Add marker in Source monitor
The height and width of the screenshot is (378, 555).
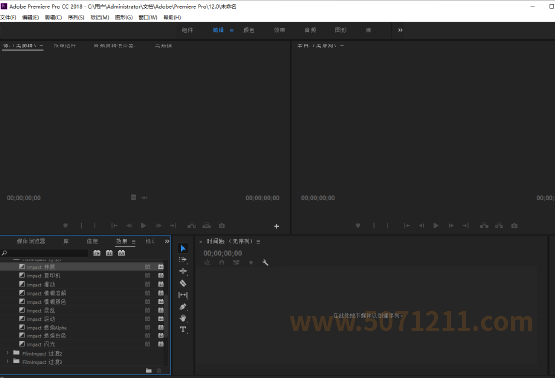pos(65,225)
